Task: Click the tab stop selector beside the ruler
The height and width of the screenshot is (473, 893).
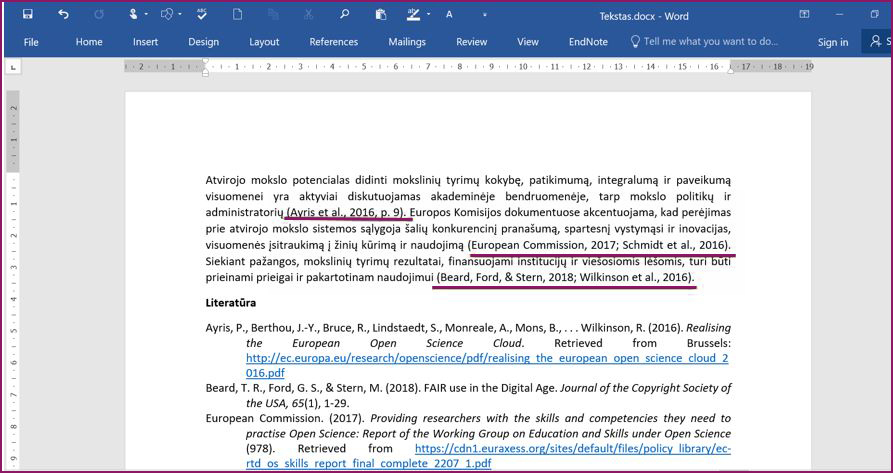Action: 14,67
